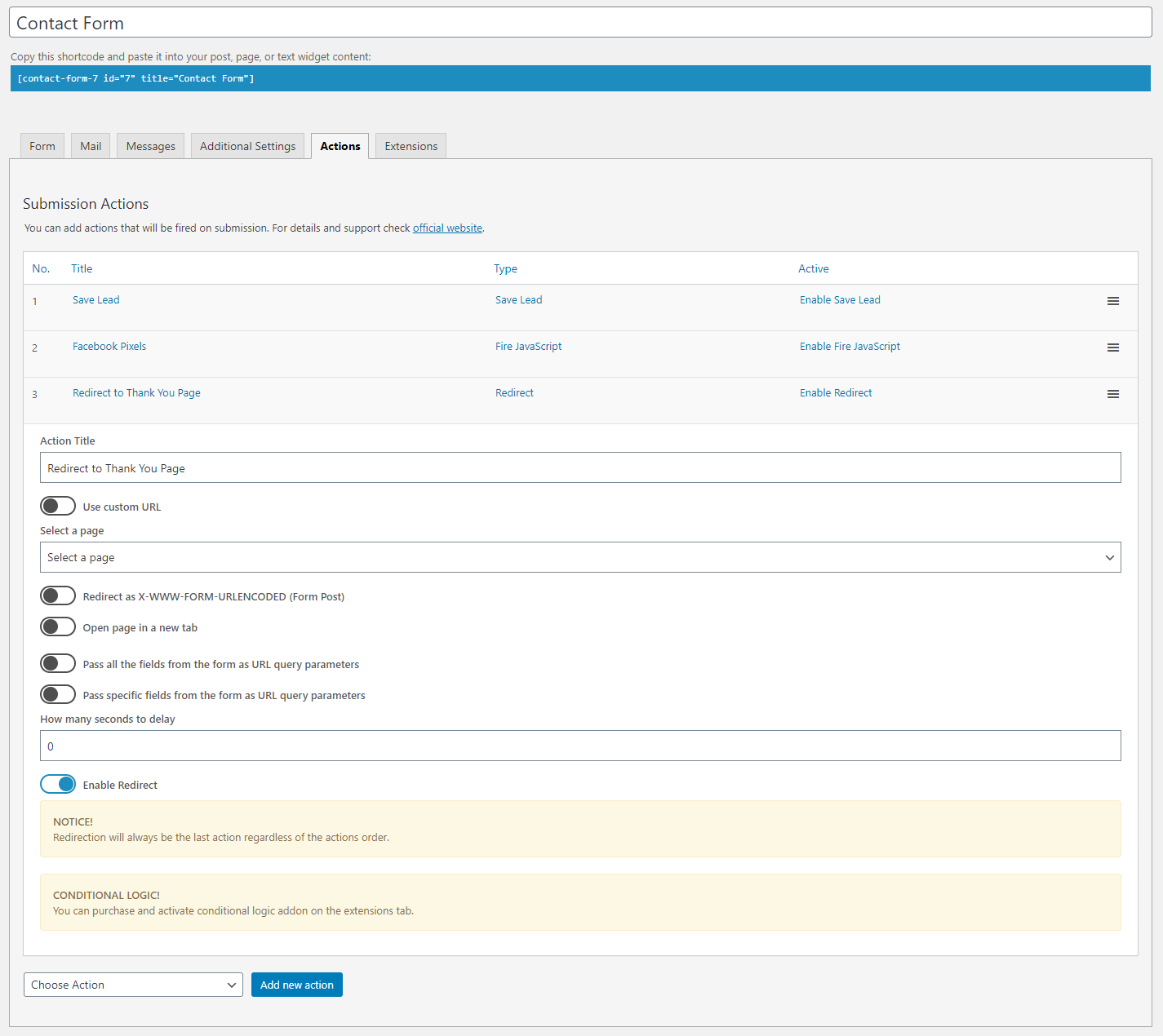Go to the Messages tab
The height and width of the screenshot is (1036, 1163).
click(151, 146)
